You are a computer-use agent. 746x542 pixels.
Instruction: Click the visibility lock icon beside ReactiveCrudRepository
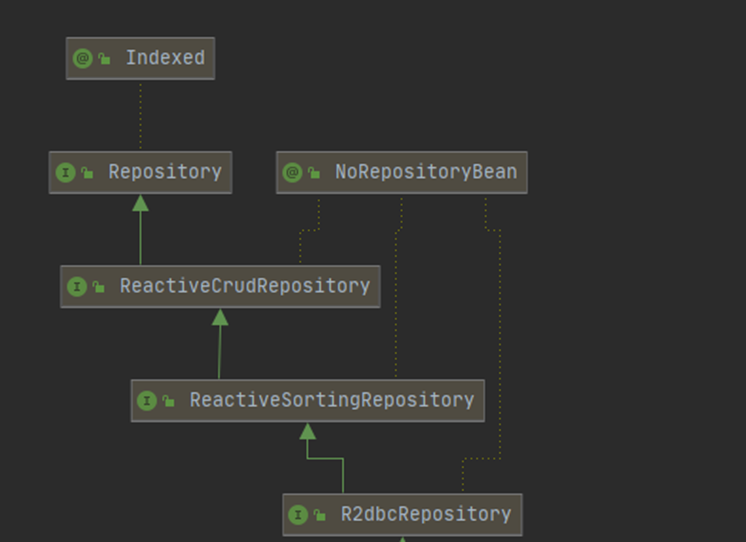click(98, 287)
